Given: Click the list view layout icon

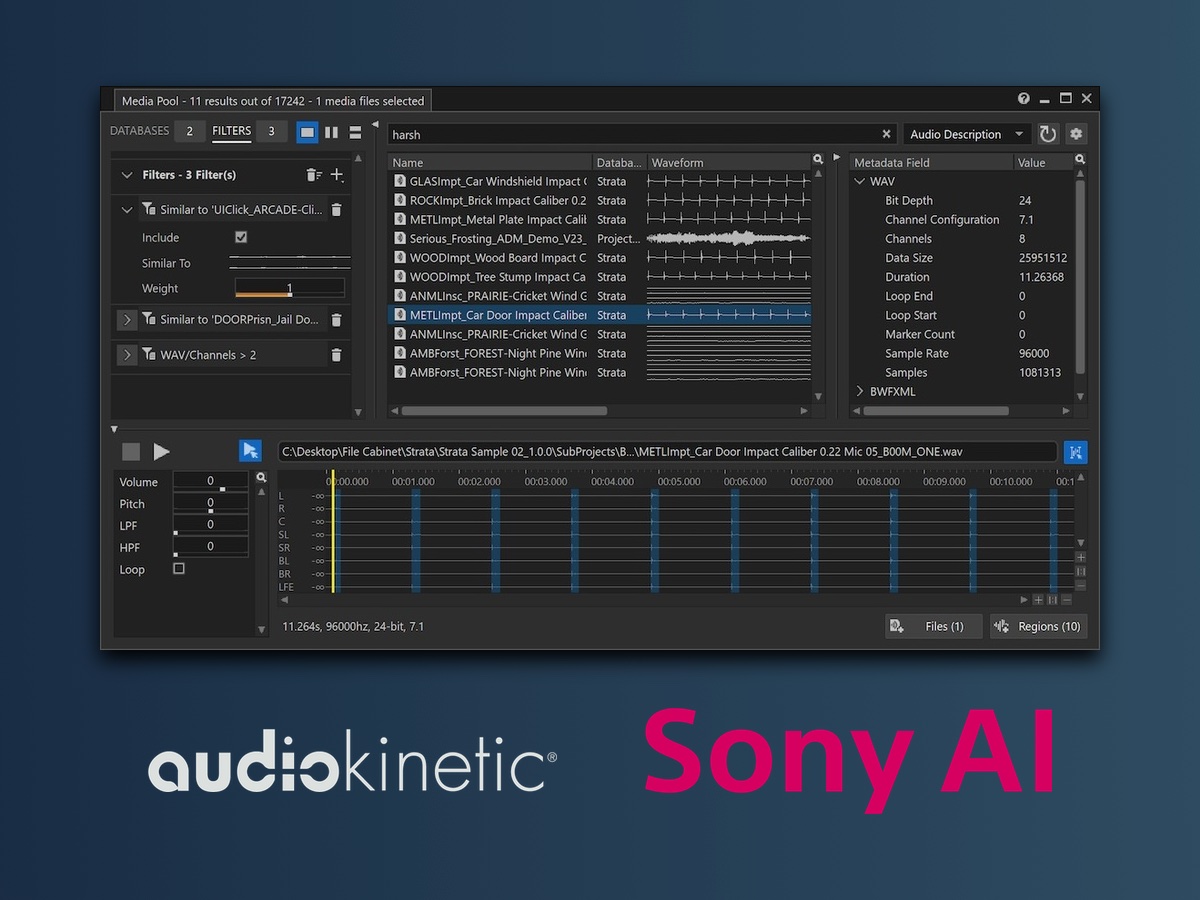Looking at the screenshot, I should 354,131.
